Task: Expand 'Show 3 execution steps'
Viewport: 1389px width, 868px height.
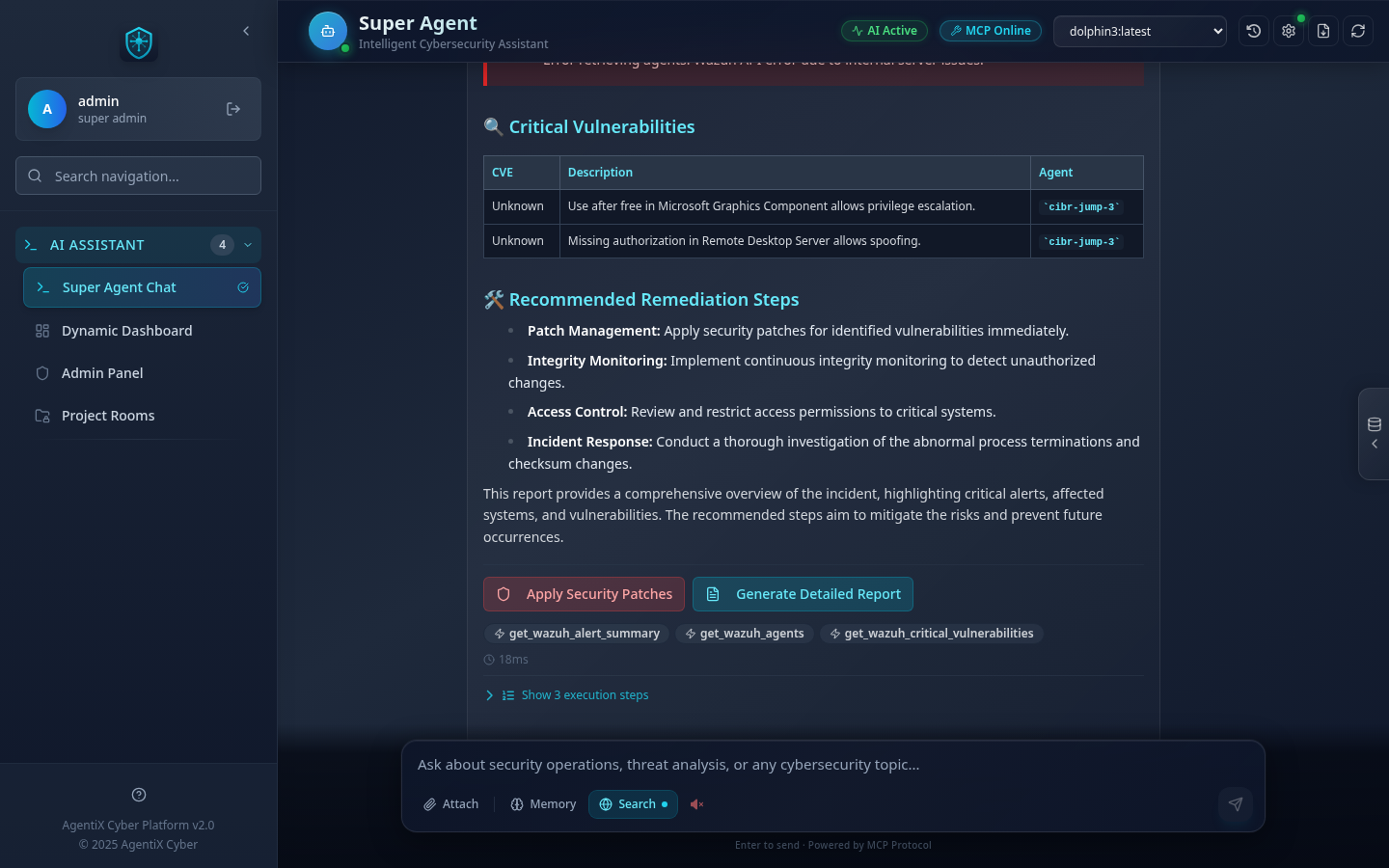Action: point(576,694)
